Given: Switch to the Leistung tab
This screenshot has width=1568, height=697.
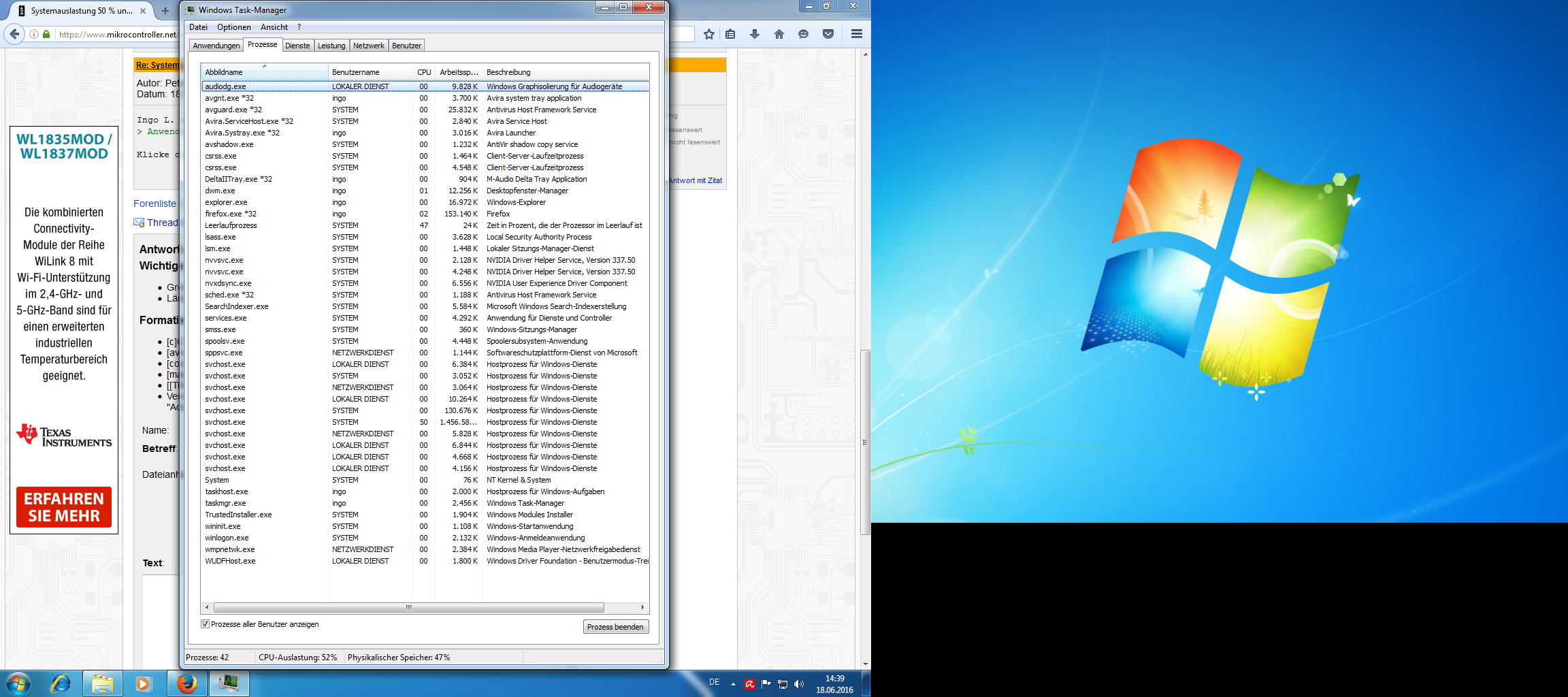Looking at the screenshot, I should tap(331, 46).
